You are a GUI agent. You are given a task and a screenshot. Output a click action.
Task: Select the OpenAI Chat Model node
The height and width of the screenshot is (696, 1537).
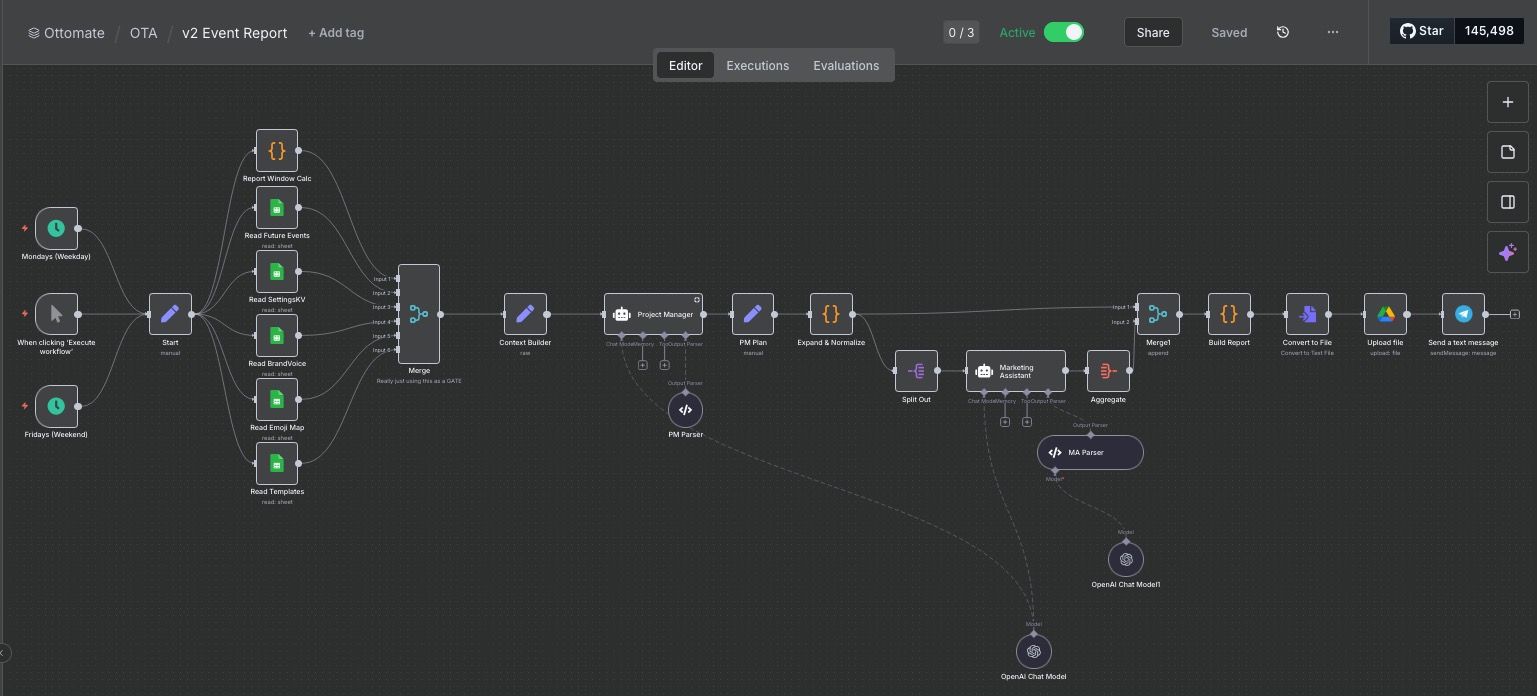tap(1033, 651)
